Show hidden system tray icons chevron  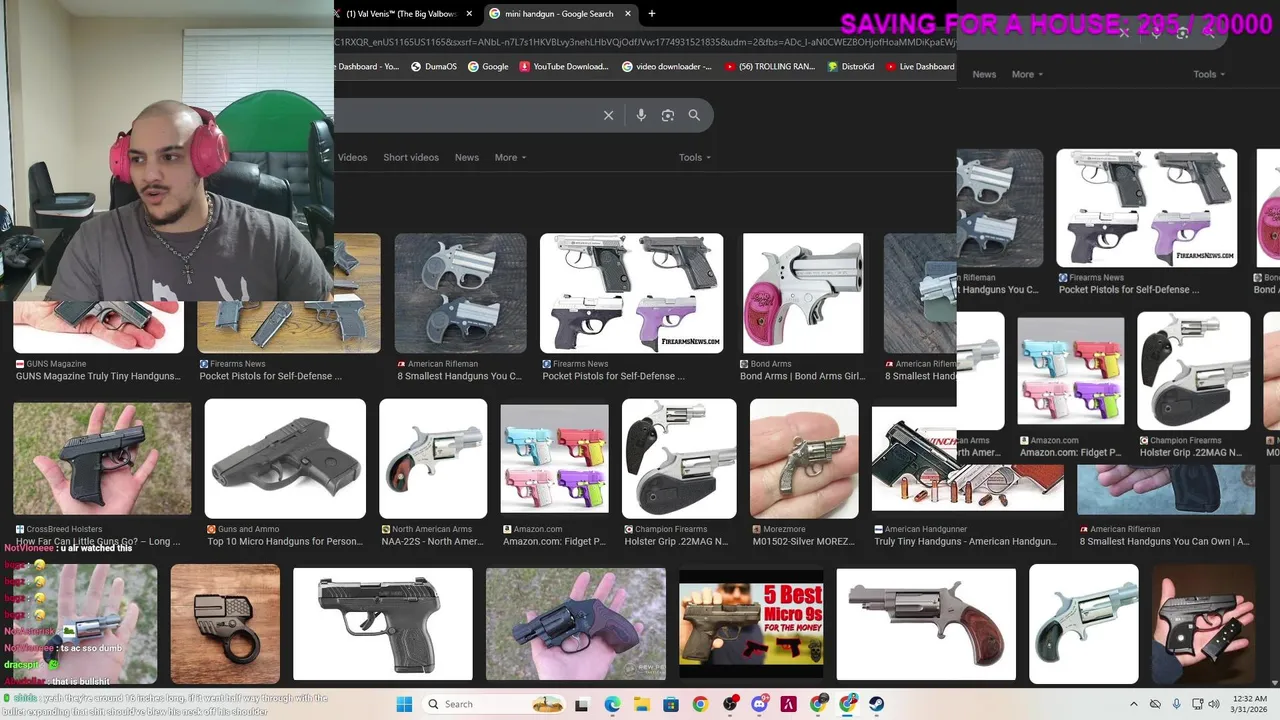1133,704
